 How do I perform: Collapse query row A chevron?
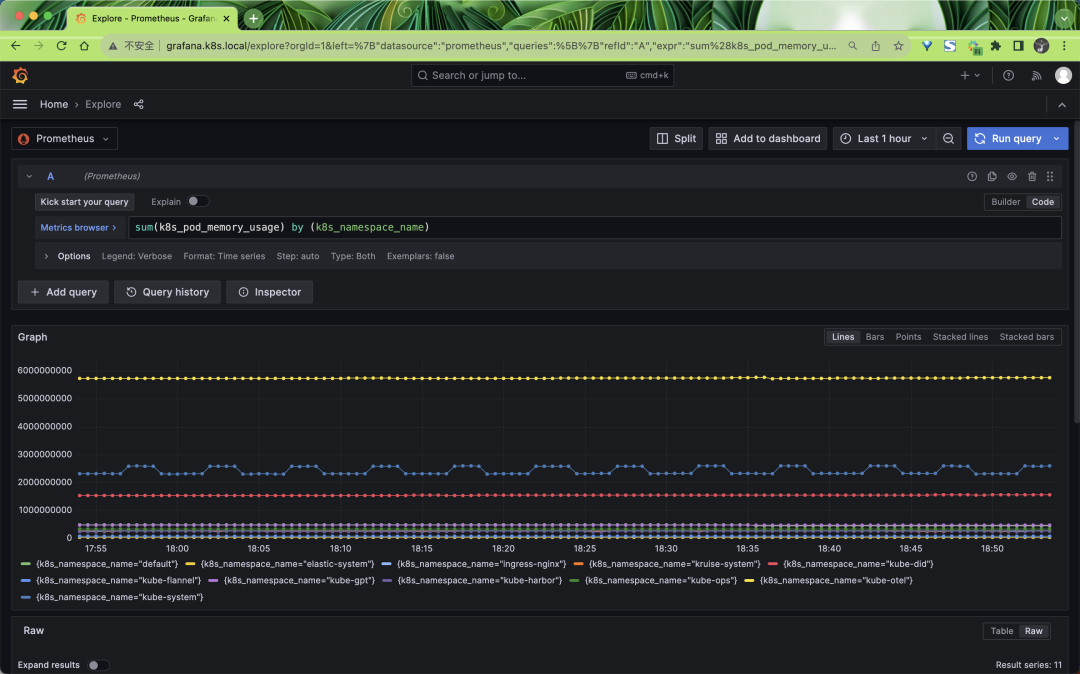29,176
